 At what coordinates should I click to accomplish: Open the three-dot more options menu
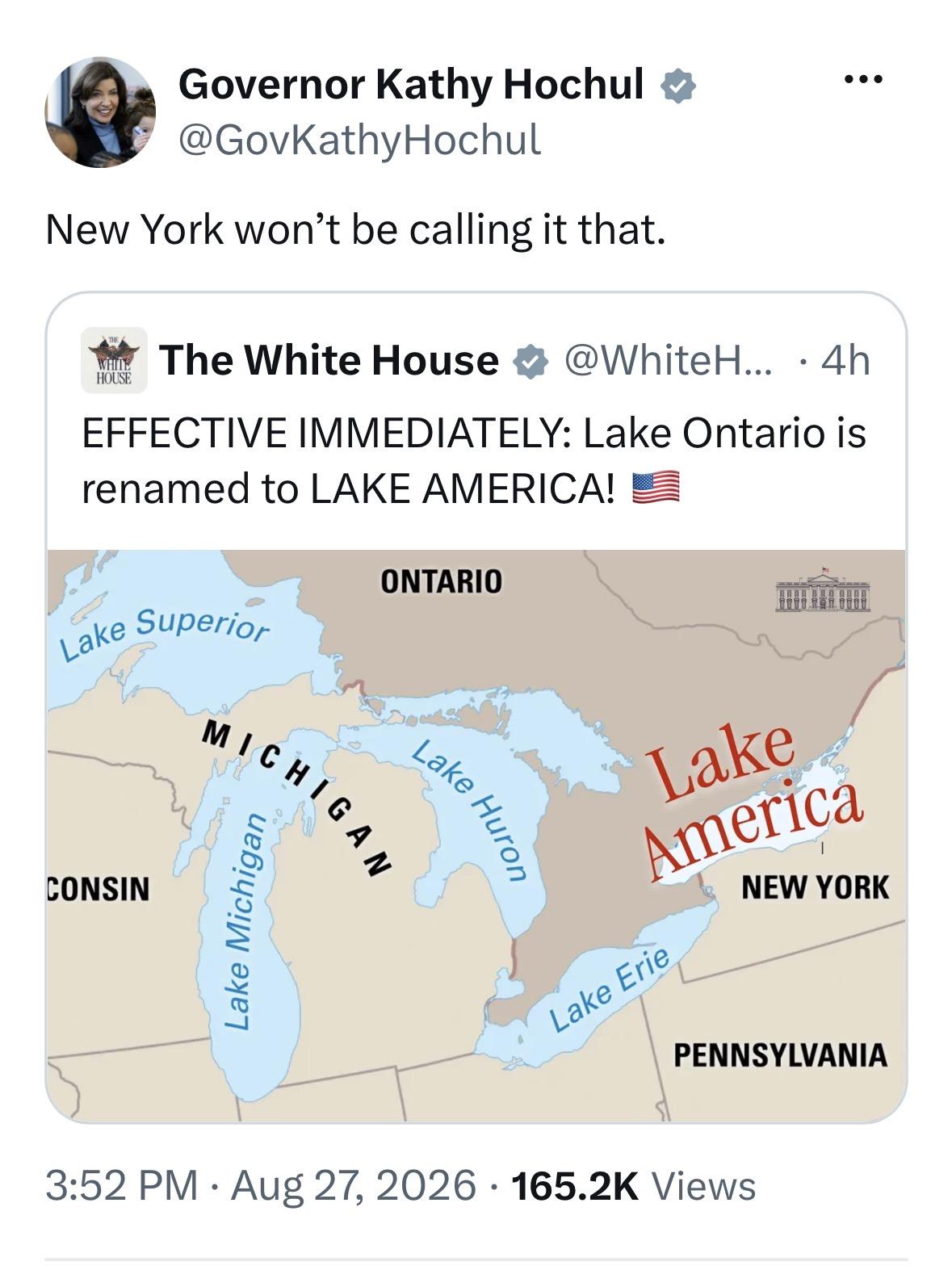click(x=862, y=80)
